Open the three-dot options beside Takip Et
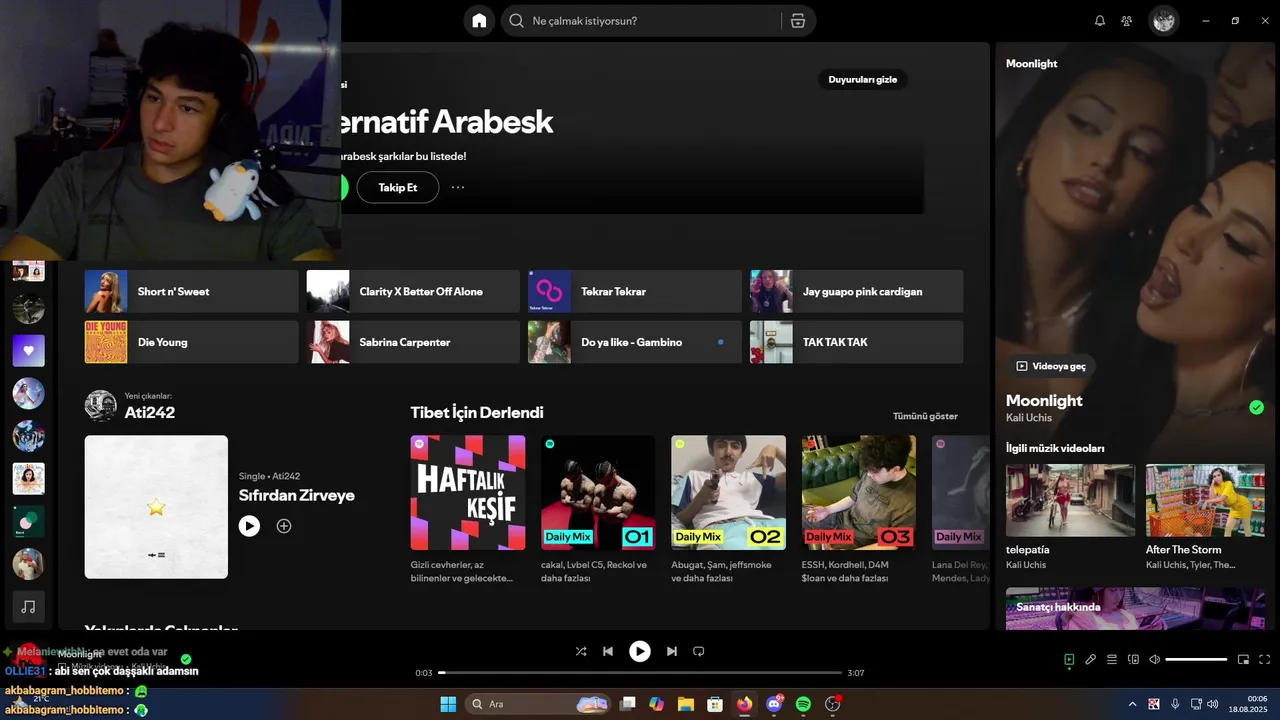 [458, 187]
